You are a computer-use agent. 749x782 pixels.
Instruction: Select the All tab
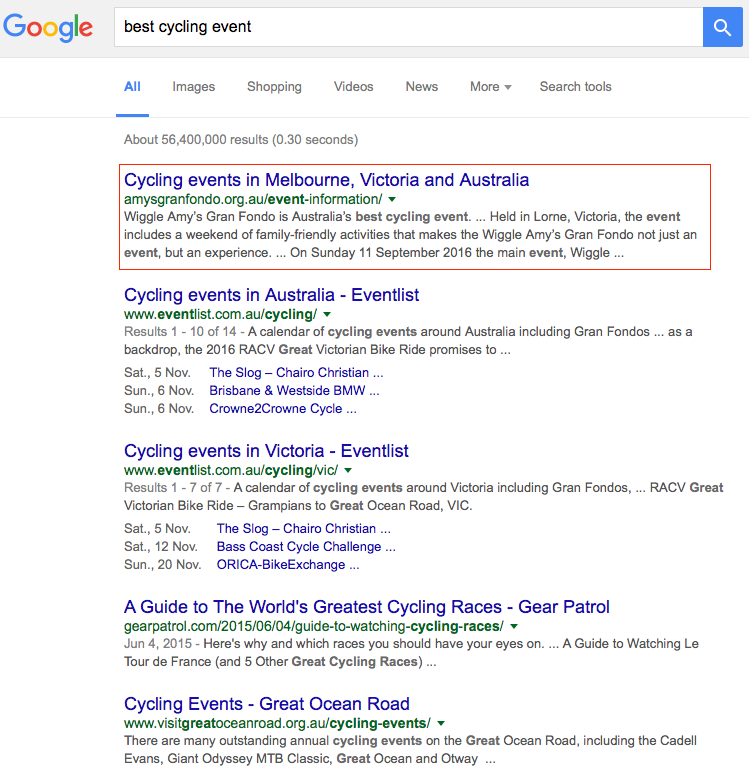132,87
